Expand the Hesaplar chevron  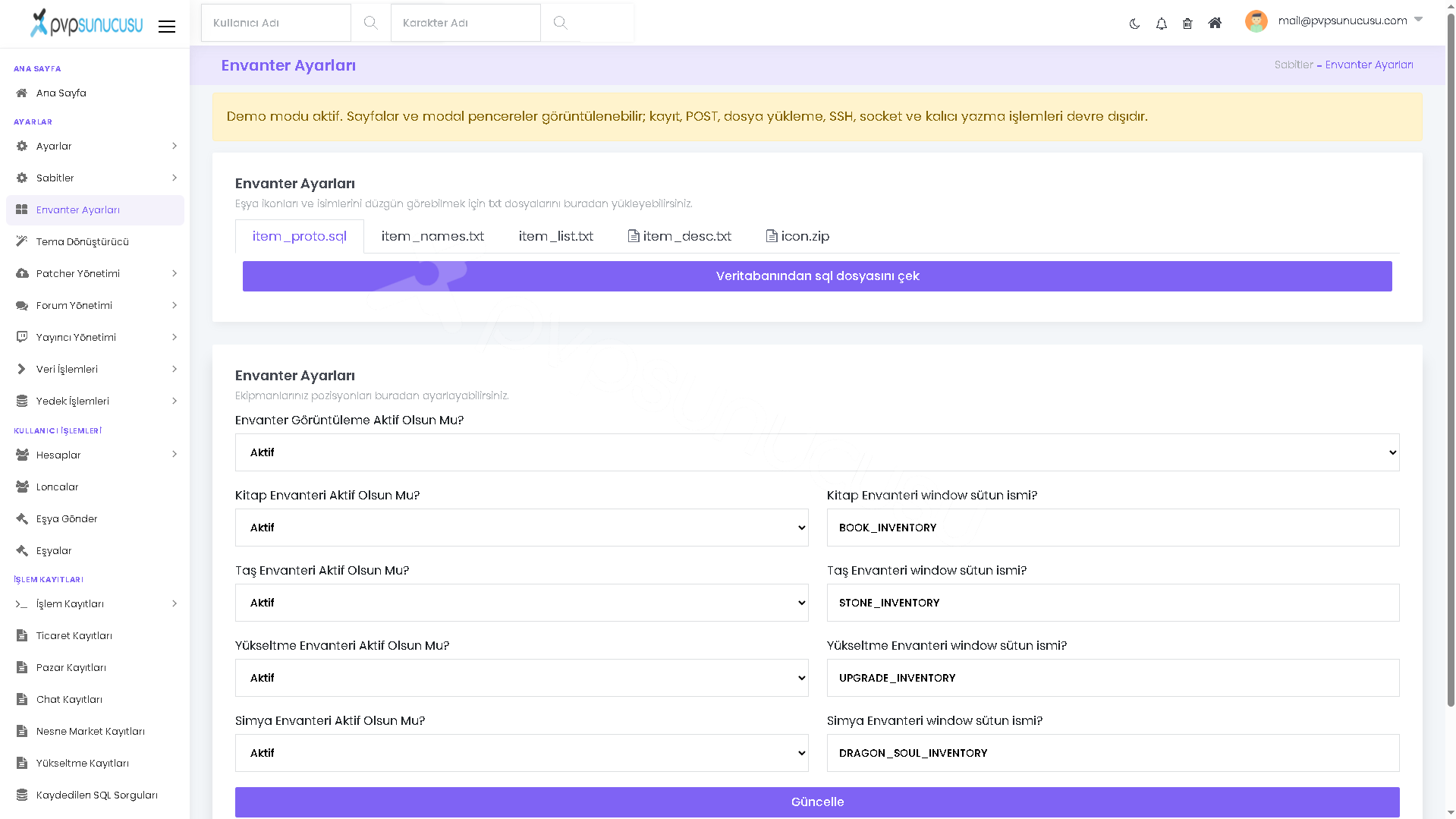tap(175, 455)
